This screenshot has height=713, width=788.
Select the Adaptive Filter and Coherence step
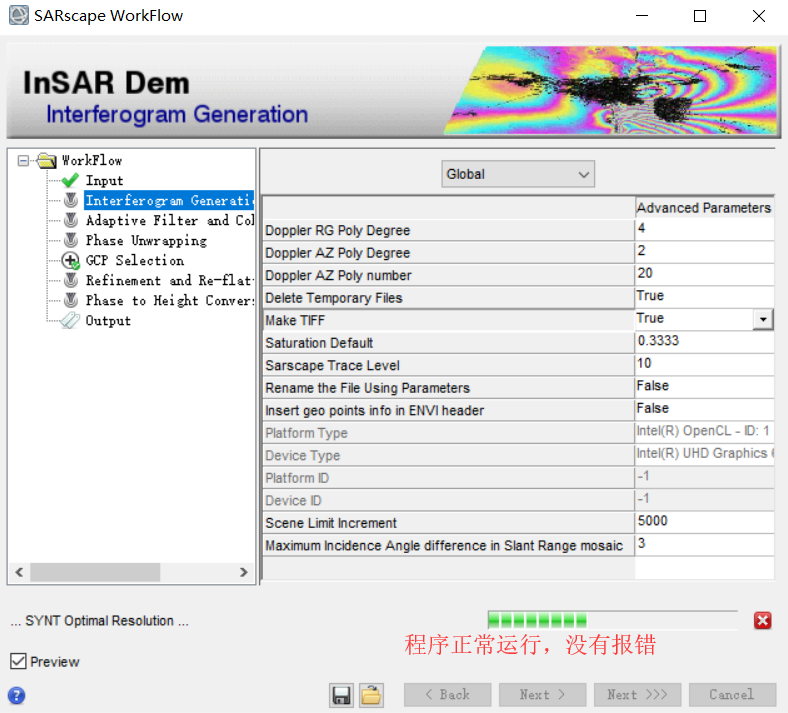(170, 220)
